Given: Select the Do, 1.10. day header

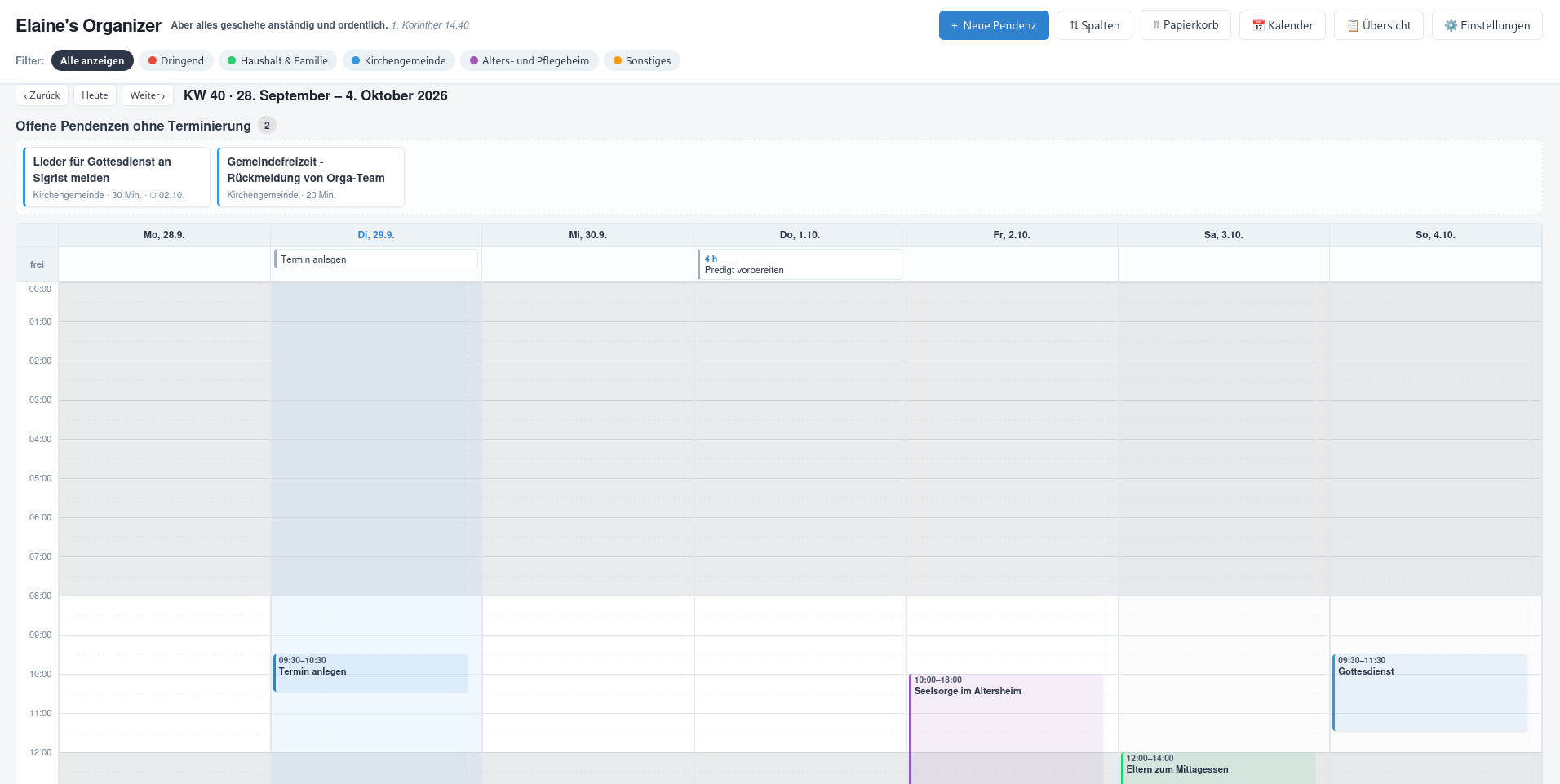Looking at the screenshot, I should coord(800,235).
